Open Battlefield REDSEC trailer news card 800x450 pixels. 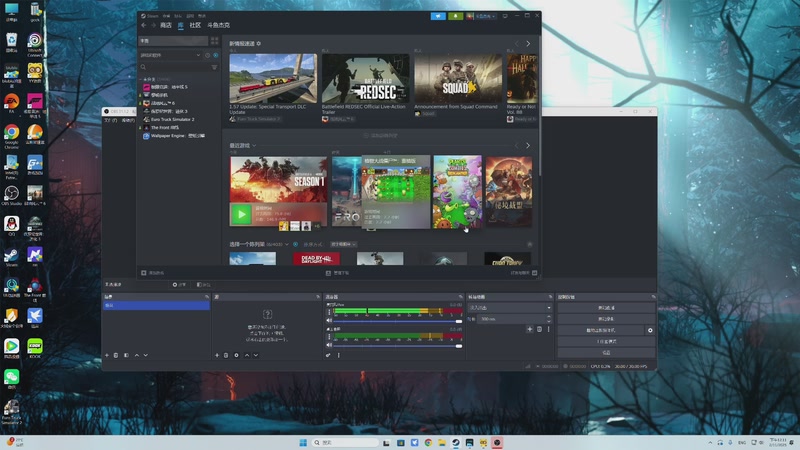point(365,84)
